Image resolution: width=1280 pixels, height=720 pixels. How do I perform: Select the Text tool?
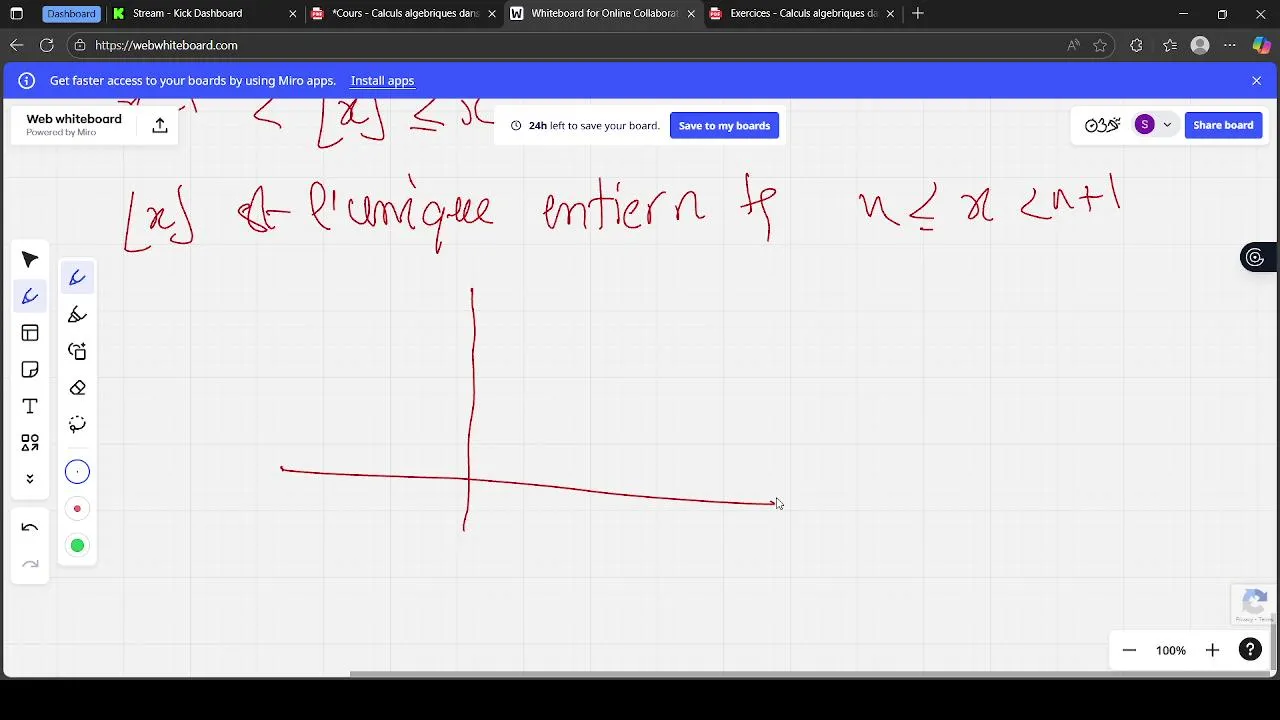tap(30, 406)
